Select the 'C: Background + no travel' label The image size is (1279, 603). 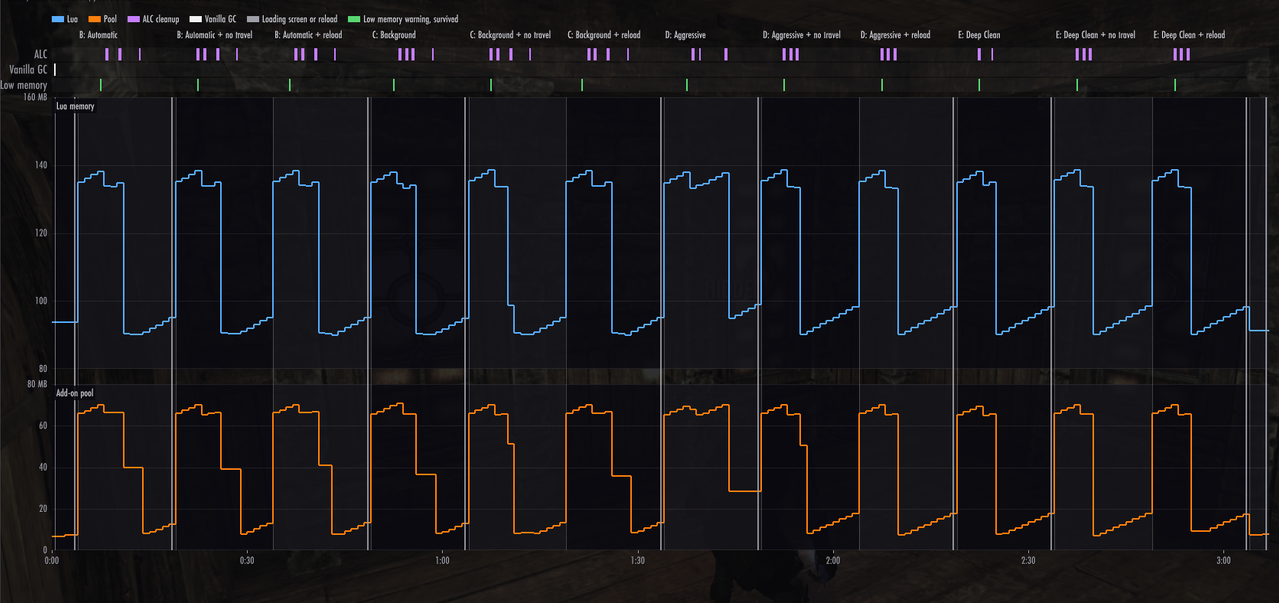pyautogui.click(x=510, y=35)
